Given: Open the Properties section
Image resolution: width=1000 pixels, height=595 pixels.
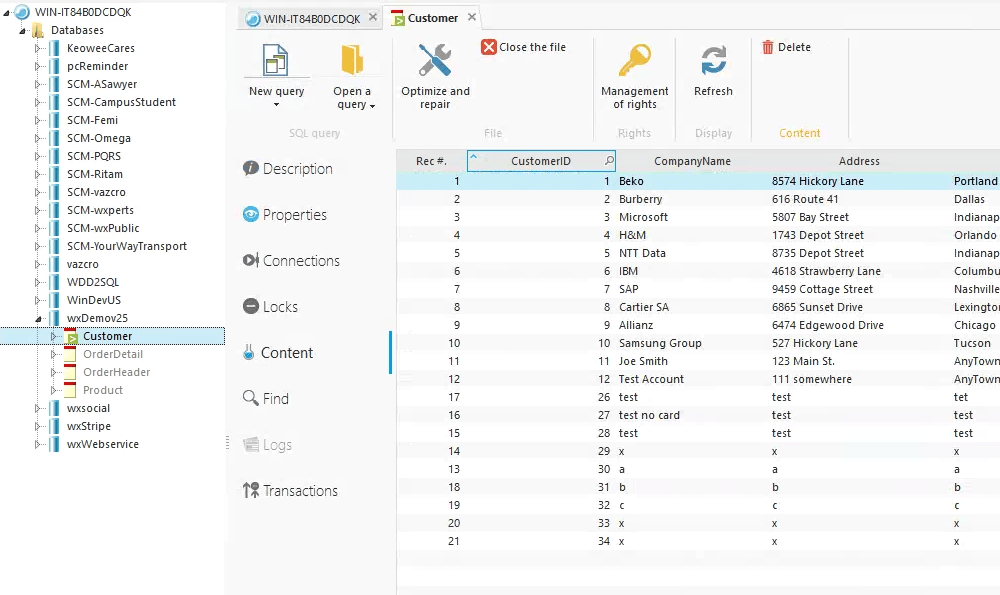Looking at the screenshot, I should 294,215.
